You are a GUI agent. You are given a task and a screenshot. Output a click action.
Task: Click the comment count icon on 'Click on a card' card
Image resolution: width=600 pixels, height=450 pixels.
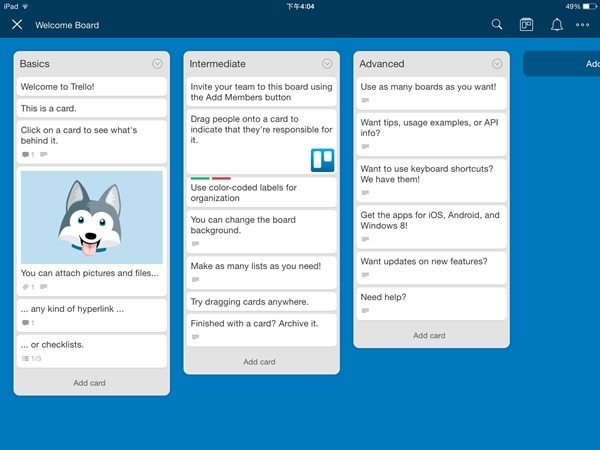pos(26,155)
